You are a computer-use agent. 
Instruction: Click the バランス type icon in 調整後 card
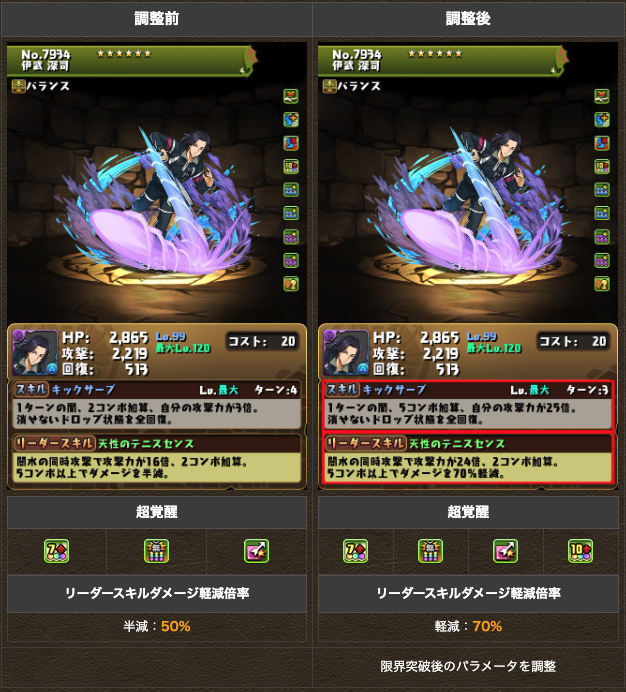pyautogui.click(x=329, y=86)
